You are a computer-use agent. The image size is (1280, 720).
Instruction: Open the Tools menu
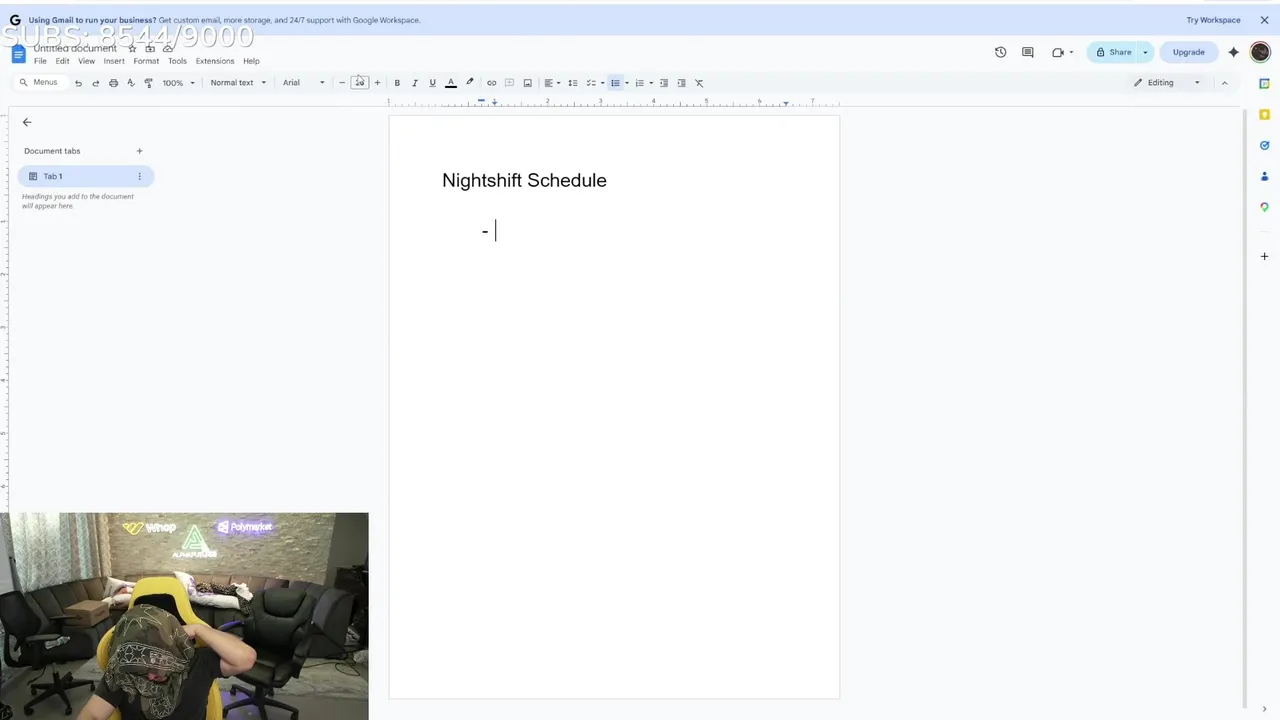tap(178, 61)
